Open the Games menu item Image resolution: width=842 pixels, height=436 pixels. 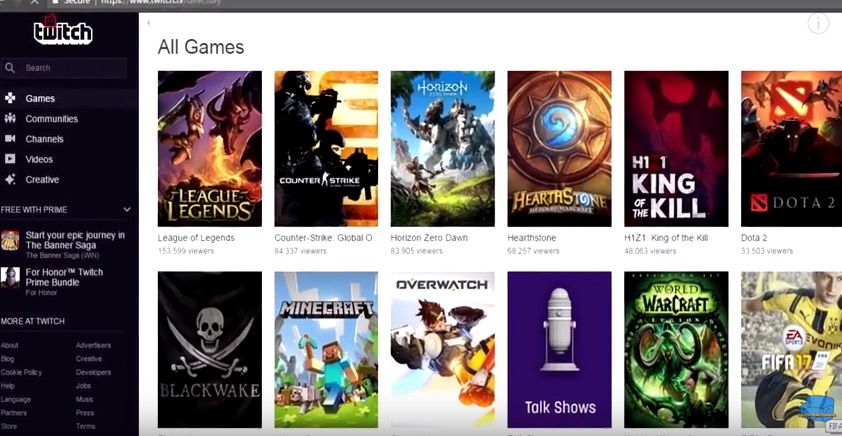[40, 98]
